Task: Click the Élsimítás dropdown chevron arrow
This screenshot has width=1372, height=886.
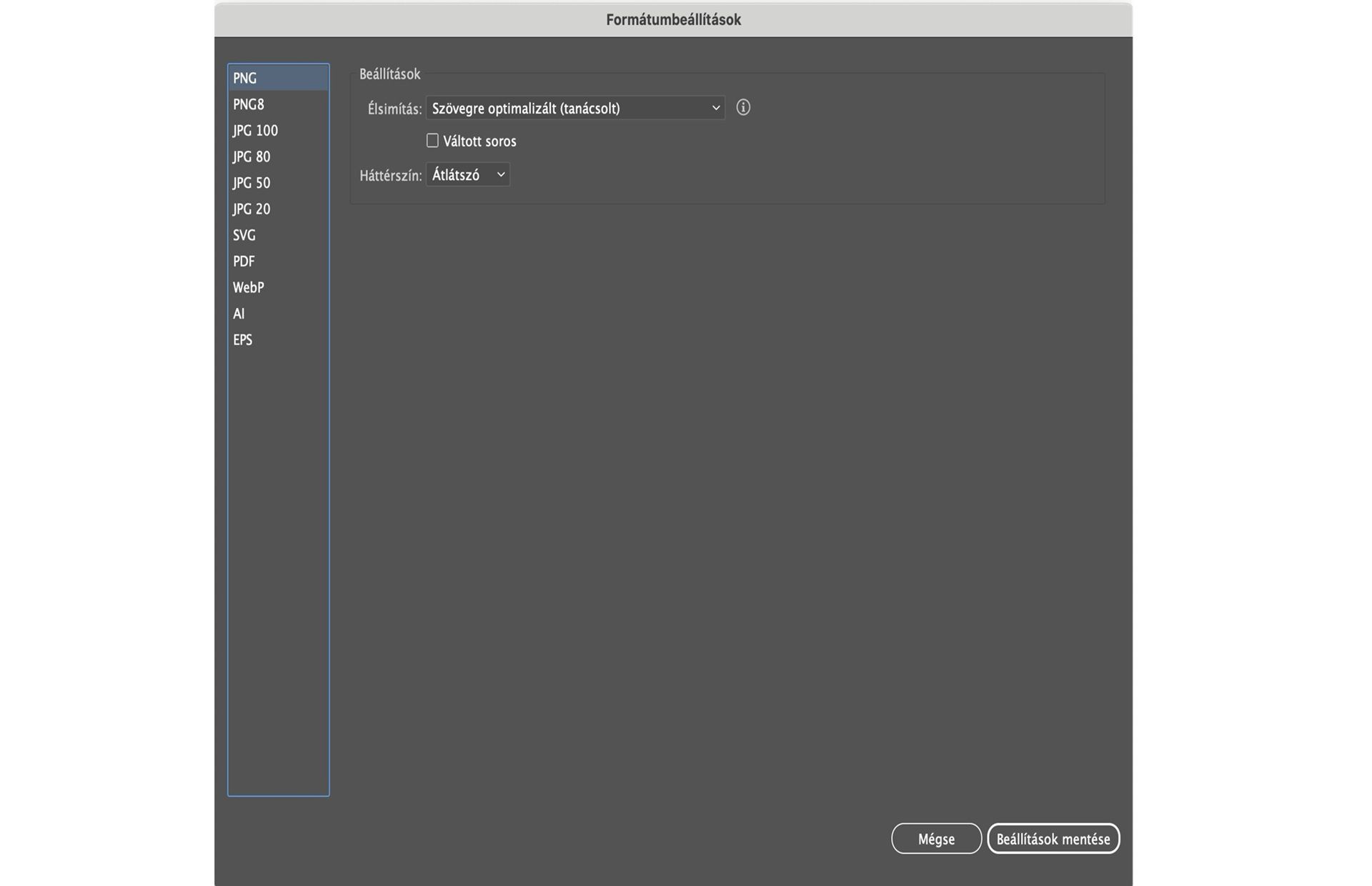Action: click(715, 108)
